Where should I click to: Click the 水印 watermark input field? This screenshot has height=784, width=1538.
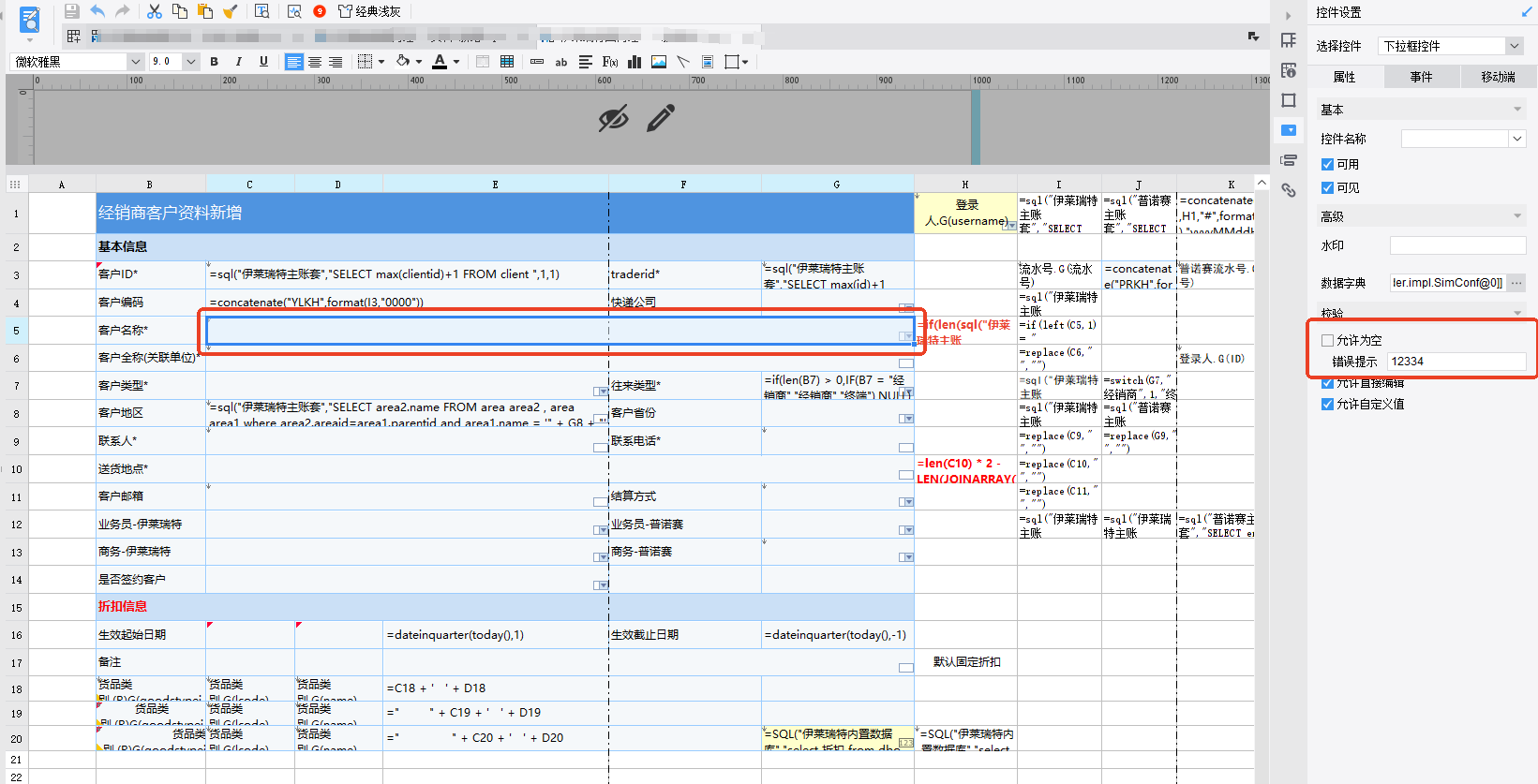(x=1457, y=245)
